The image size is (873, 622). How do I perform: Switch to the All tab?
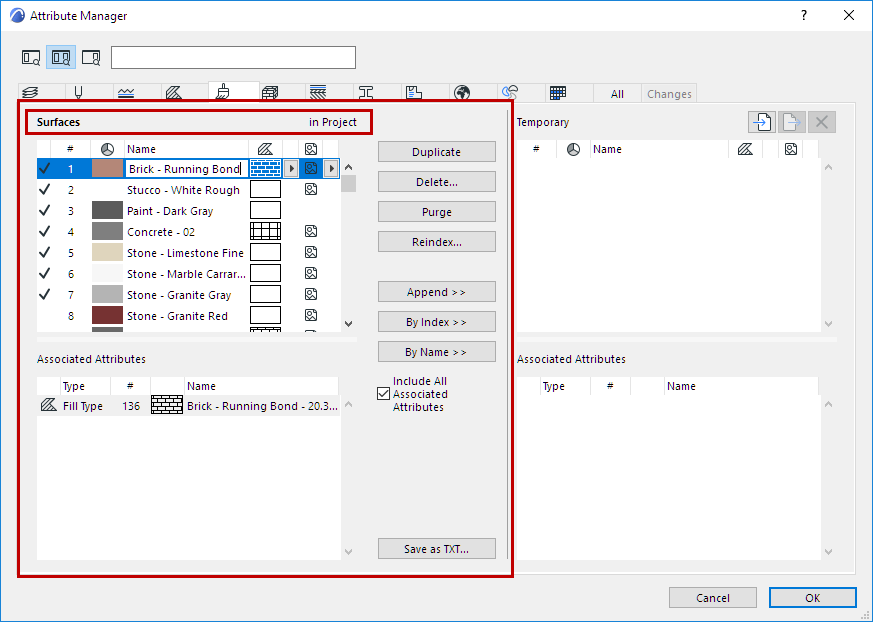click(617, 94)
